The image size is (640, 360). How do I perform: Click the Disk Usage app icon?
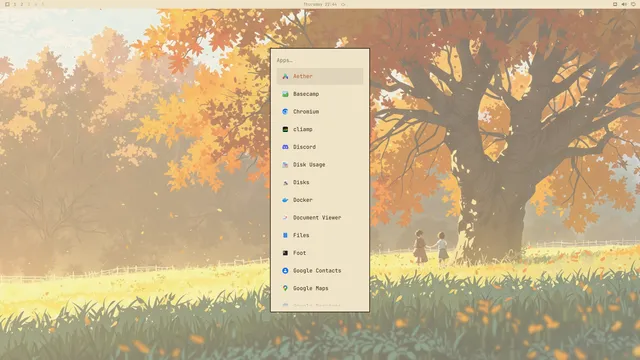click(x=285, y=164)
